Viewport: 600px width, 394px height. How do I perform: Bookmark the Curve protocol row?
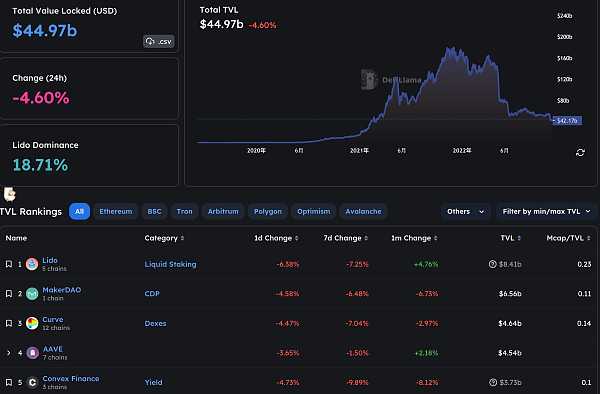(9, 323)
